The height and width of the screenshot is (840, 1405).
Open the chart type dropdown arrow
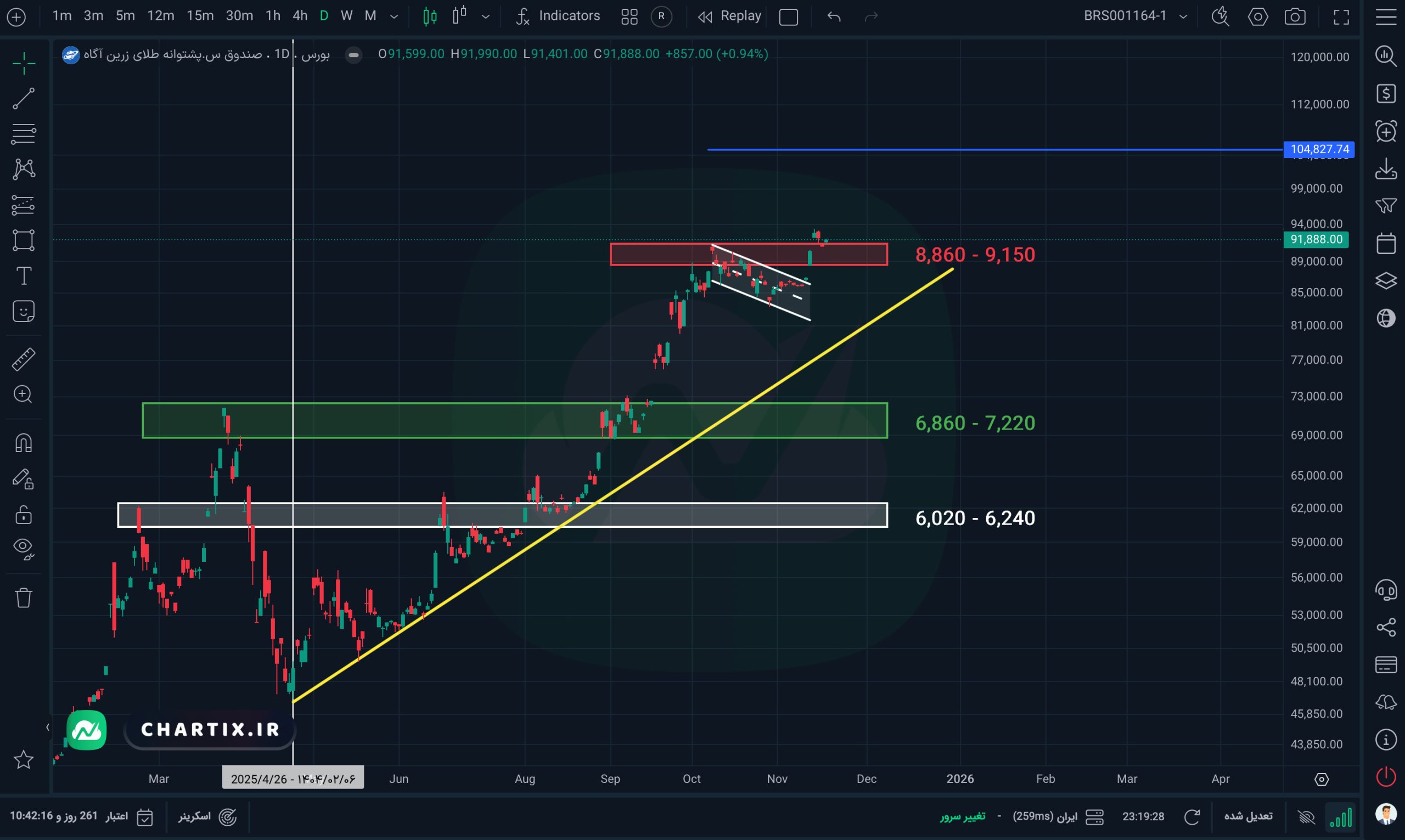click(x=486, y=16)
